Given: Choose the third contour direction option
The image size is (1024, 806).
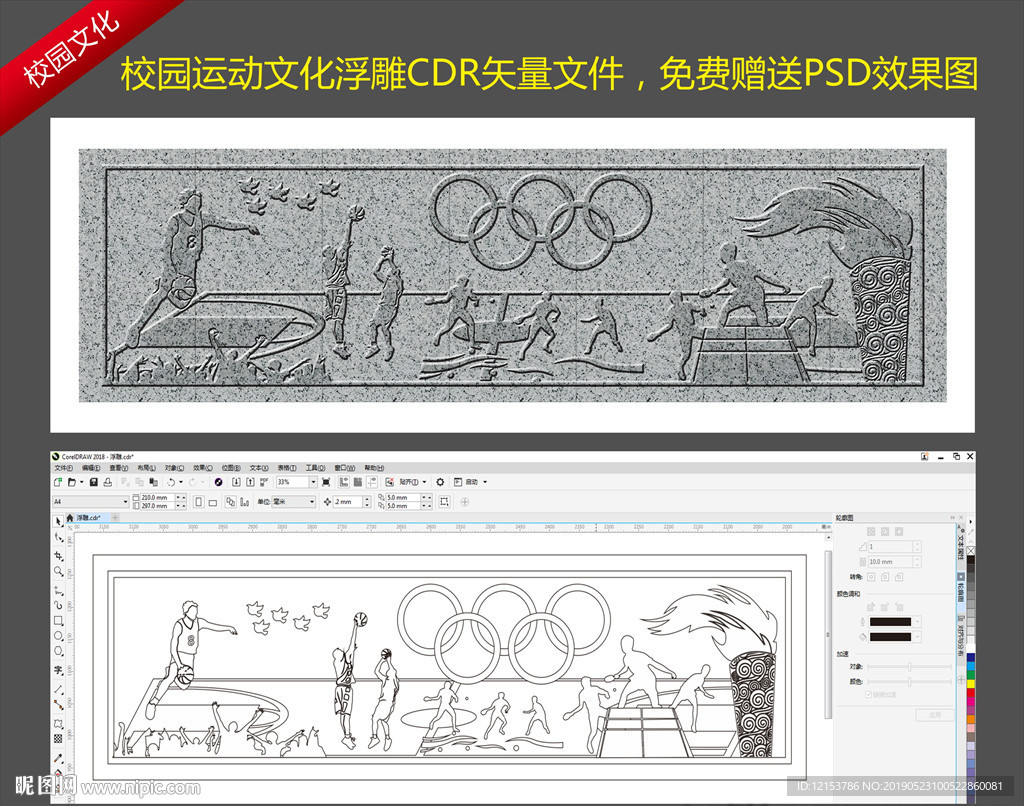Looking at the screenshot, I should tap(899, 532).
